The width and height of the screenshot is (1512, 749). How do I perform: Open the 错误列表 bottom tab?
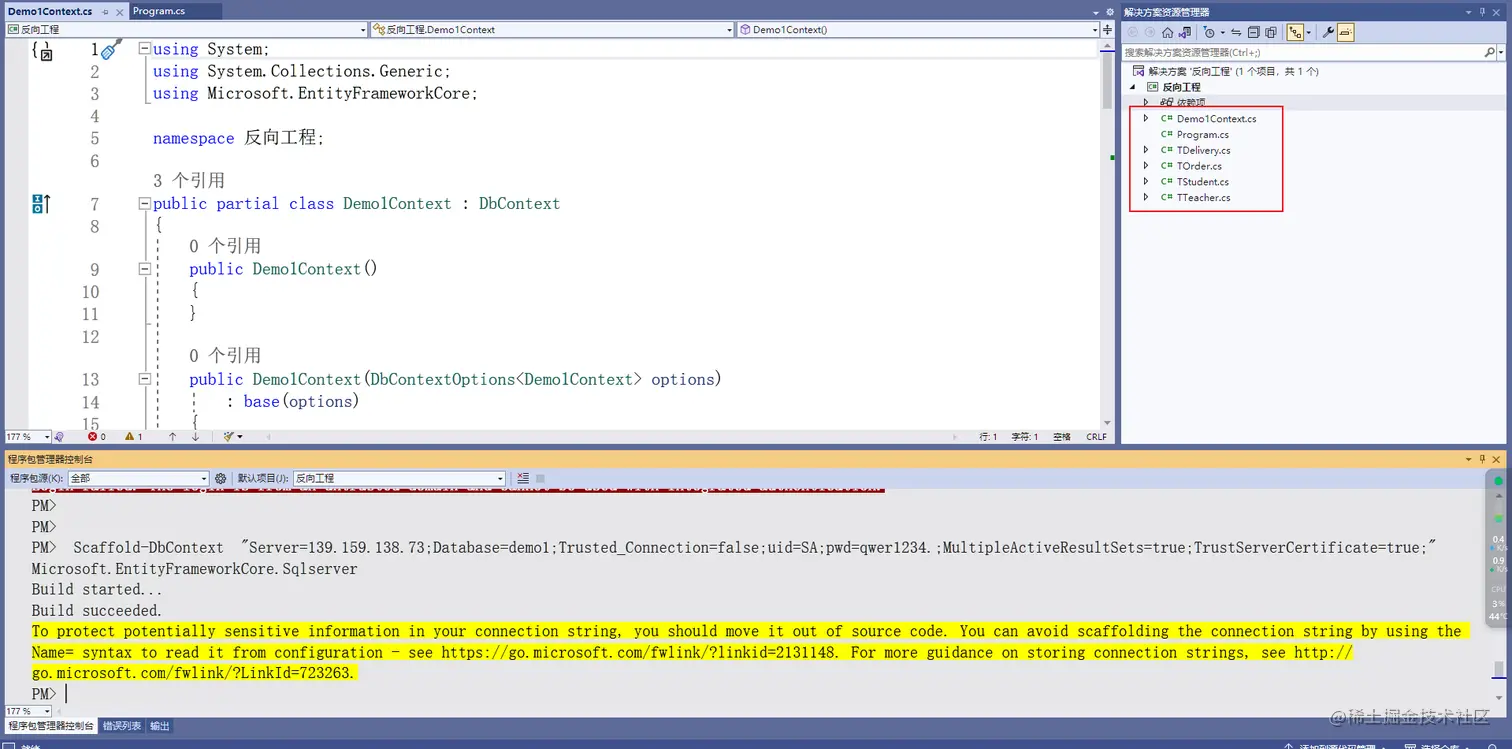[122, 726]
